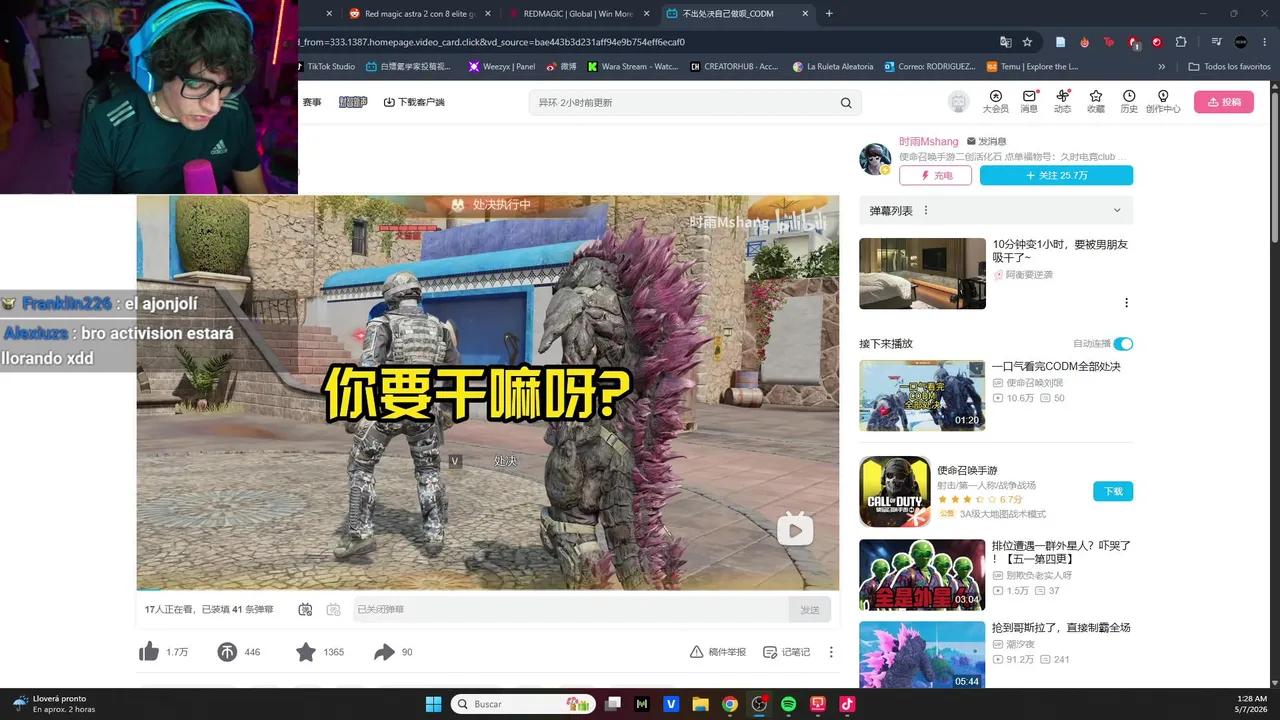Expand hidden bookmarks with the double chevron
The height and width of the screenshot is (720, 1280).
1161,67
